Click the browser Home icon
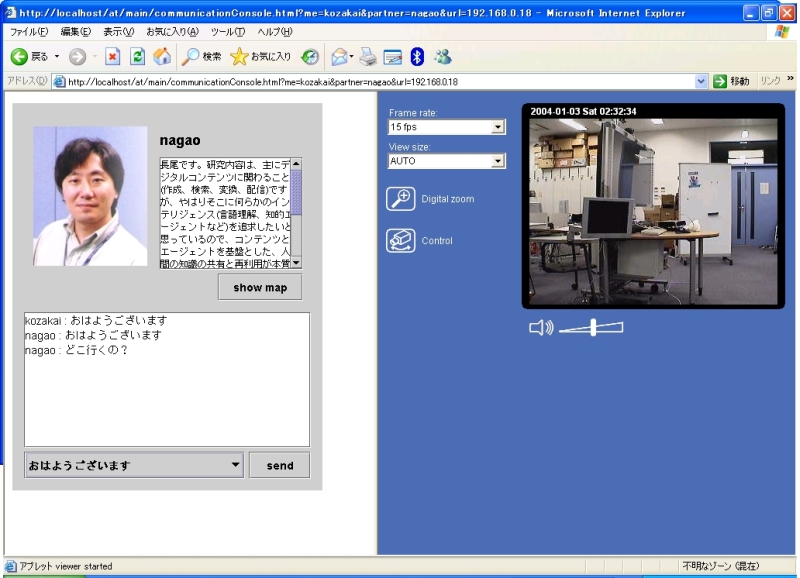 tap(161, 57)
